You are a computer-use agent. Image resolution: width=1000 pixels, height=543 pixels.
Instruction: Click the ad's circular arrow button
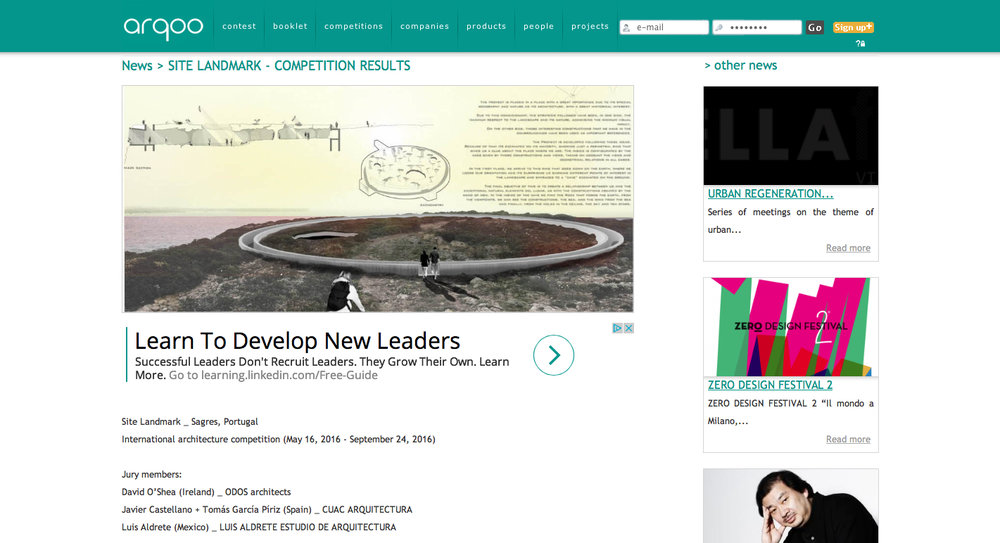(553, 355)
